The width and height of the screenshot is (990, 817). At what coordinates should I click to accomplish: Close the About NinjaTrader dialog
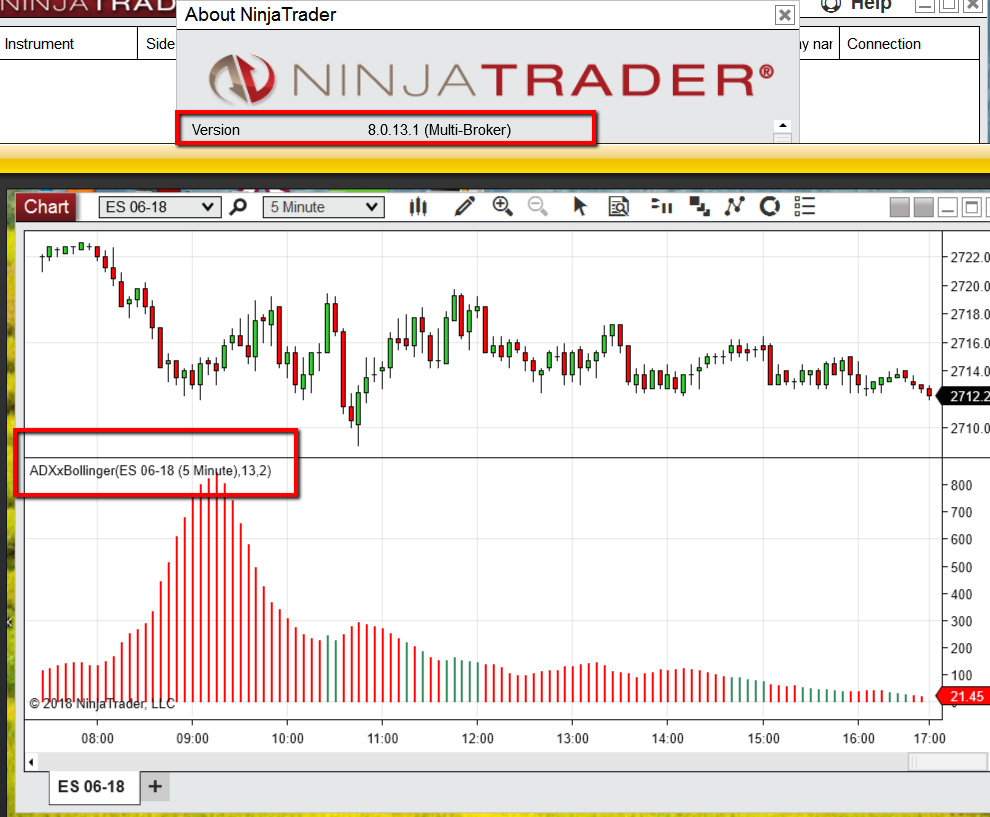click(x=784, y=15)
